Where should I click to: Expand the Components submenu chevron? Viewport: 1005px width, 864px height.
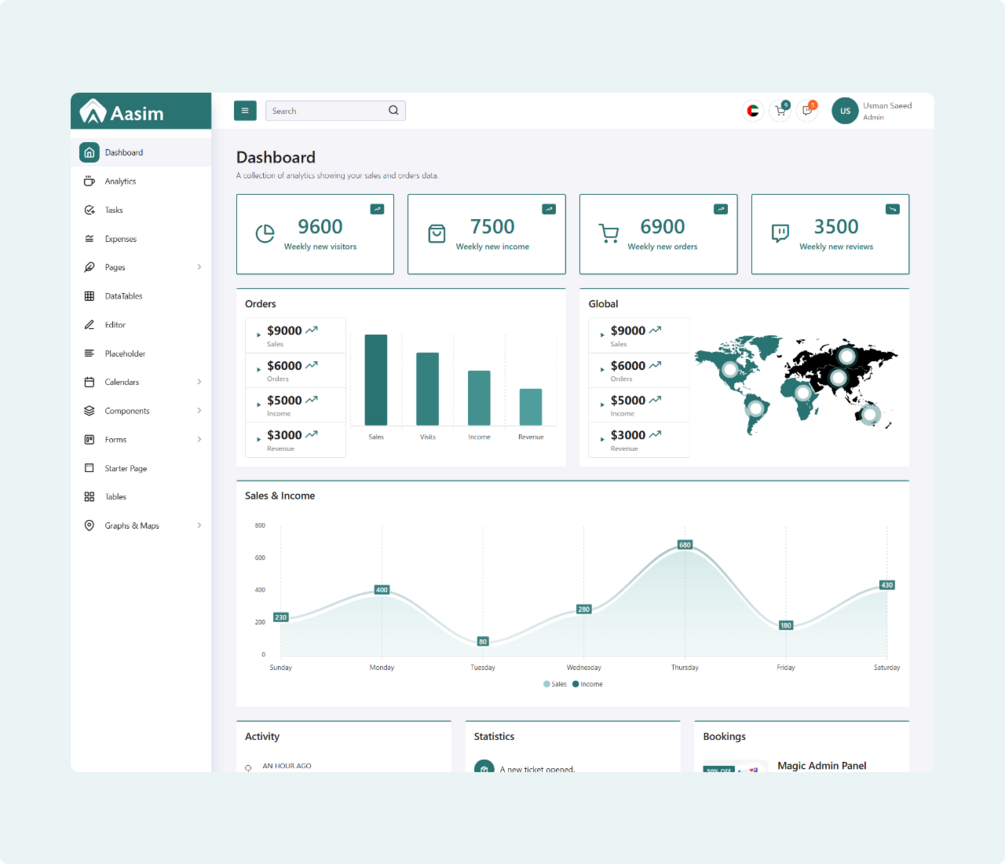[199, 411]
